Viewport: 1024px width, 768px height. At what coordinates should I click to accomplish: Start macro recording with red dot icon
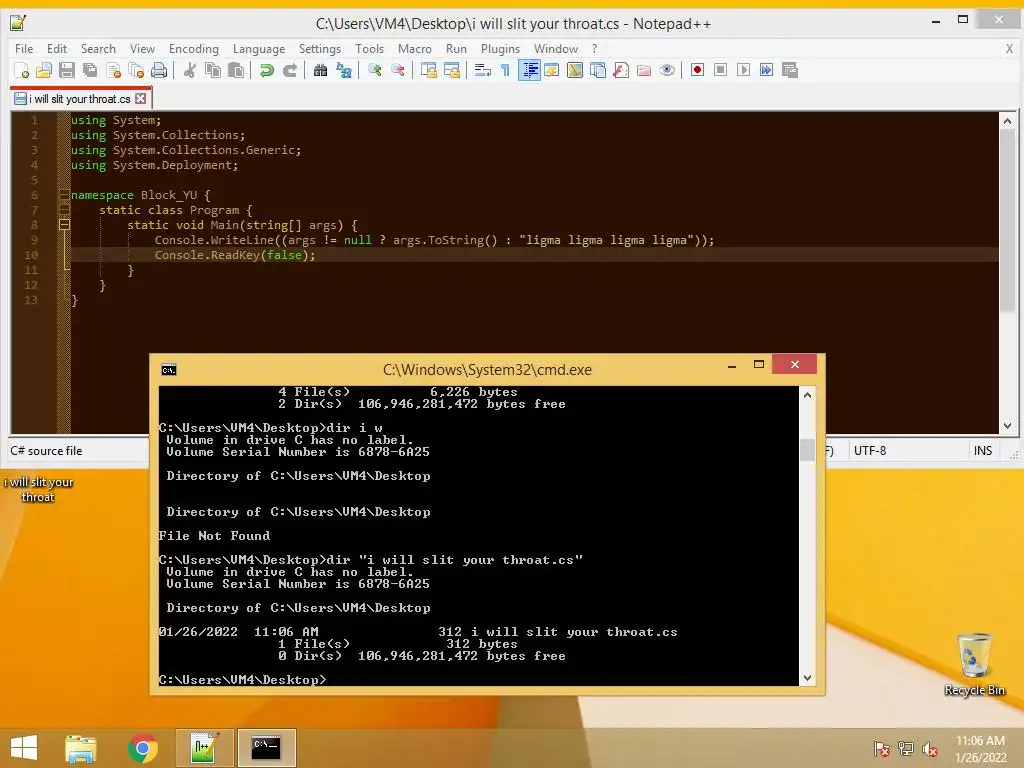coord(697,70)
